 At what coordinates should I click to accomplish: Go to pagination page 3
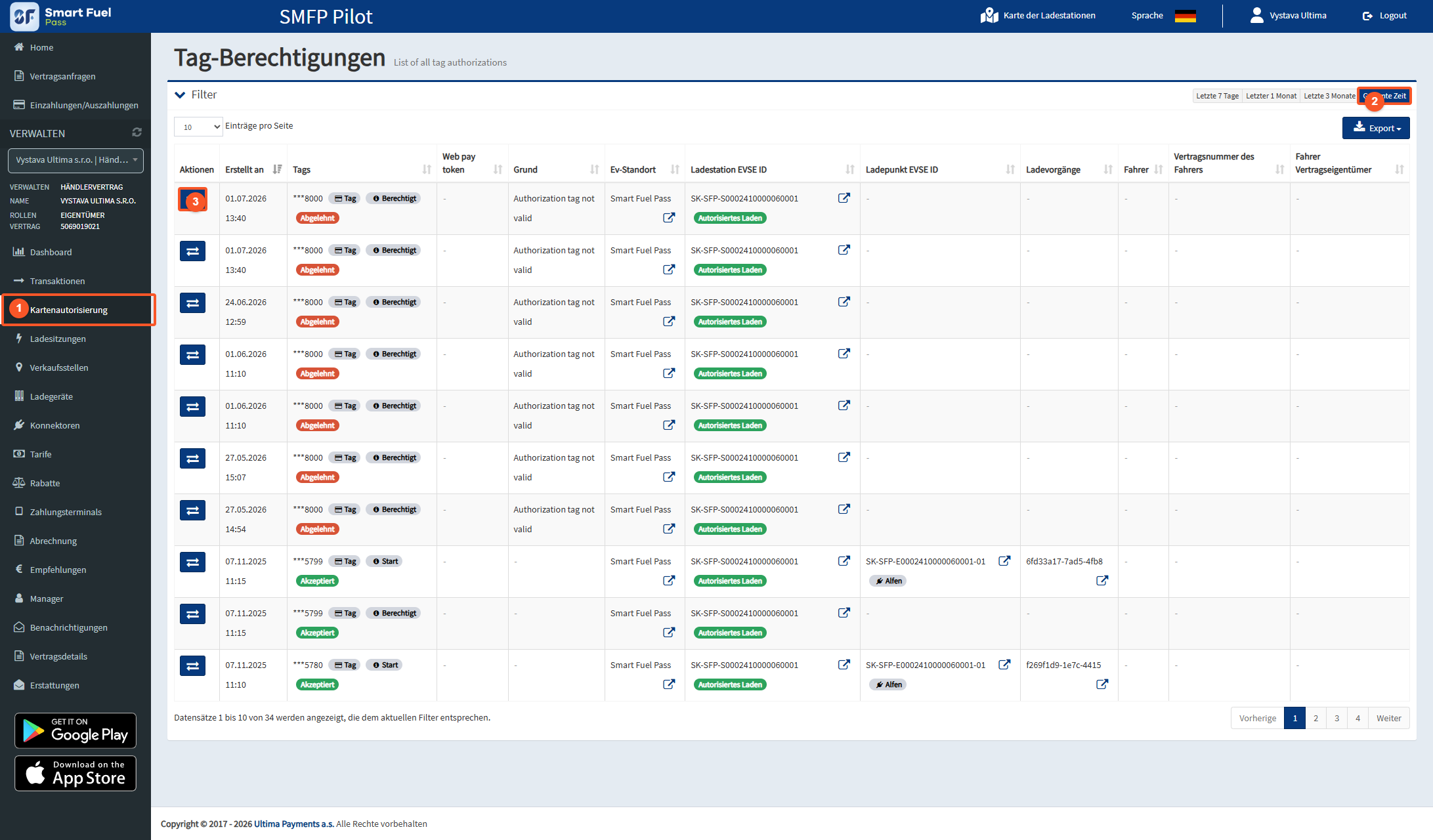[1337, 718]
